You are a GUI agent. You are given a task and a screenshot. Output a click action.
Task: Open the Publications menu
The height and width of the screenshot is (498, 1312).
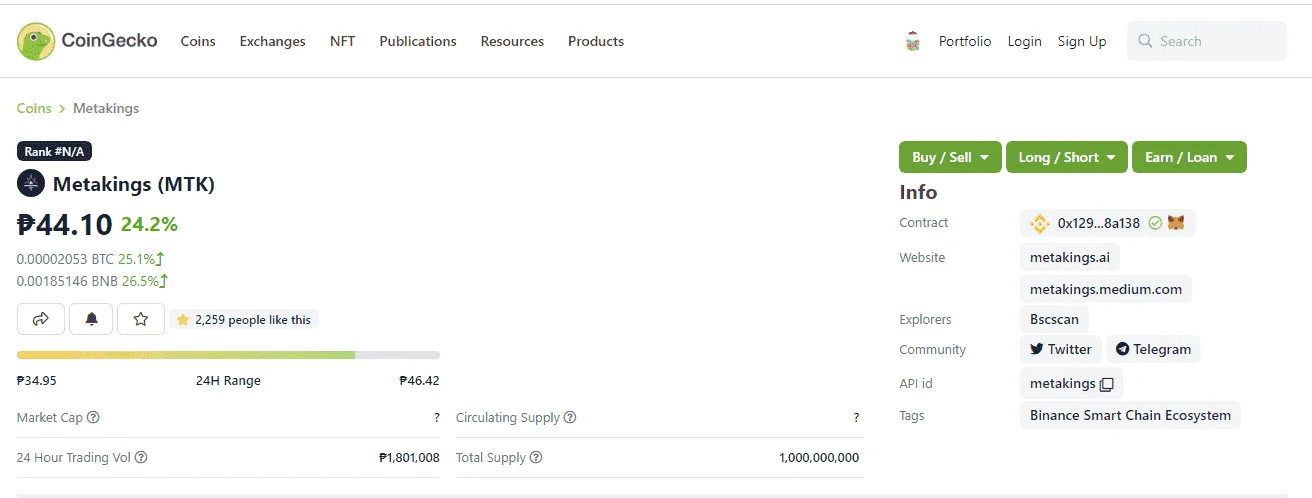pos(418,41)
